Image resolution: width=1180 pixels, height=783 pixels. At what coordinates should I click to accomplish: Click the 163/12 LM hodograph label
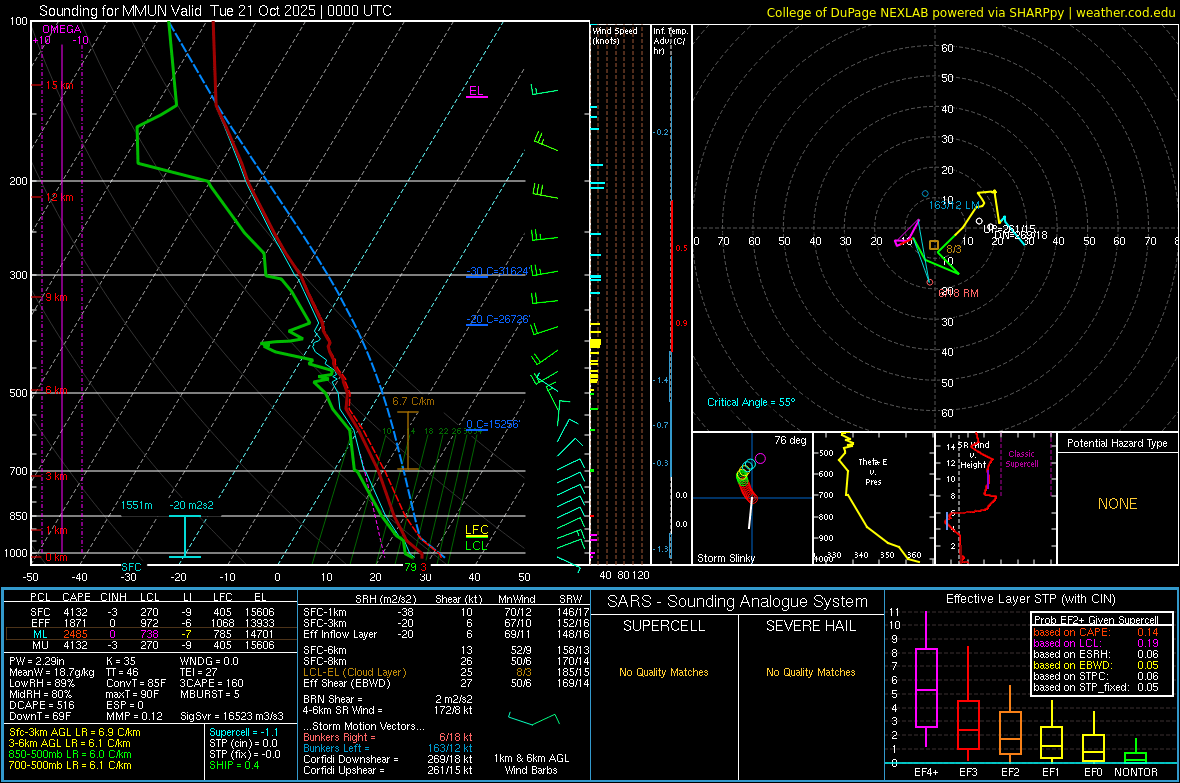pyautogui.click(x=953, y=205)
